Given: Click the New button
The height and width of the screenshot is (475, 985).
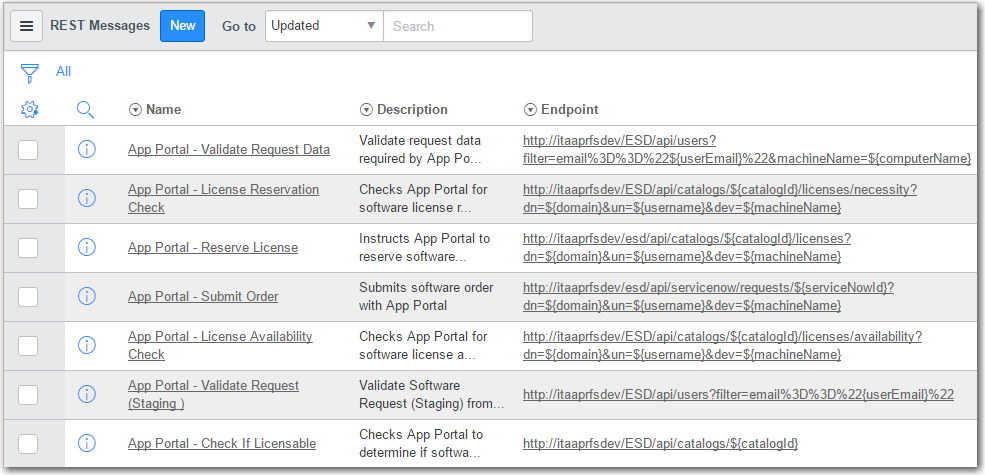Looking at the screenshot, I should tap(182, 26).
